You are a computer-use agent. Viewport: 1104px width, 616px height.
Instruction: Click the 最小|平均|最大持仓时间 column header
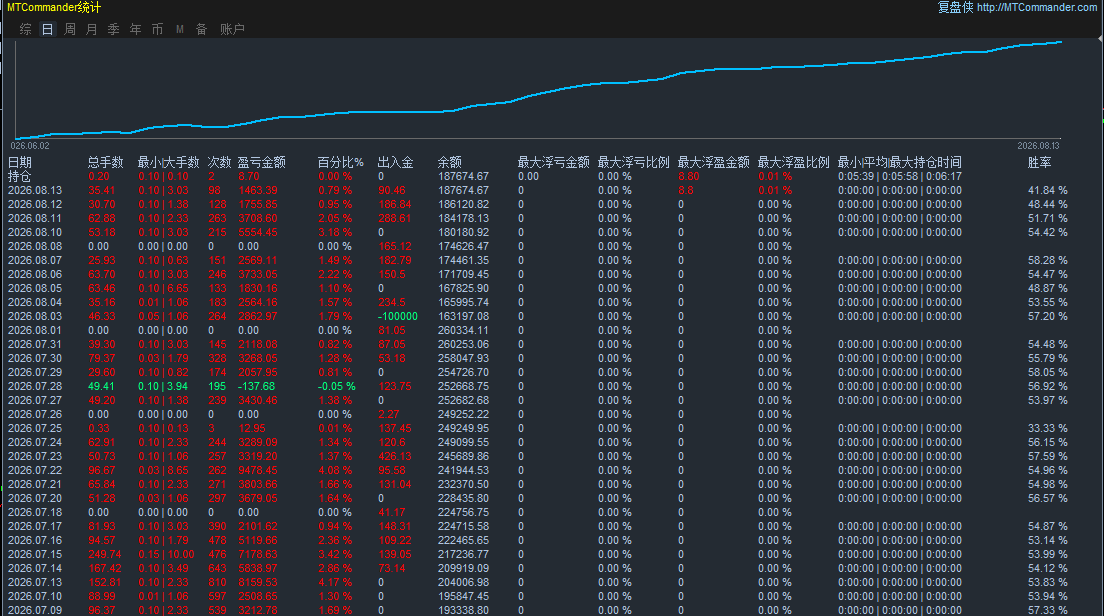coord(900,162)
